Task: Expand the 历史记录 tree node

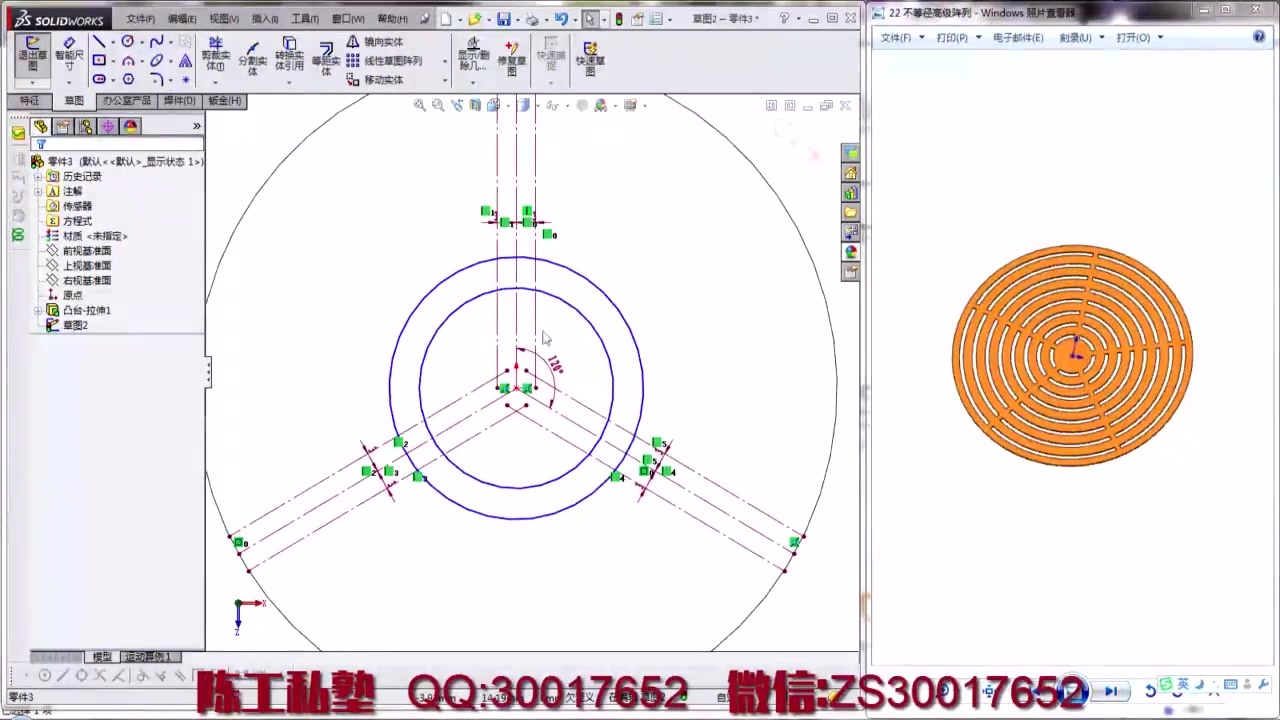Action: (x=38, y=177)
